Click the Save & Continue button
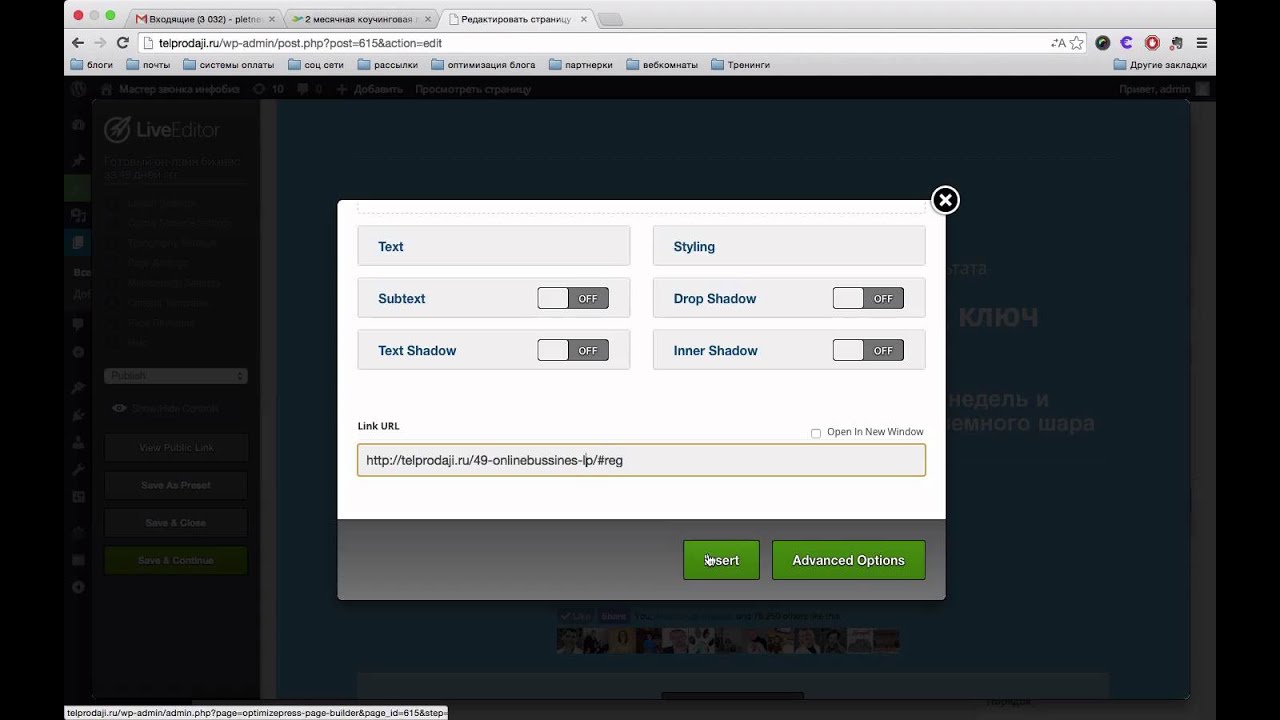The image size is (1280, 720). (176, 560)
